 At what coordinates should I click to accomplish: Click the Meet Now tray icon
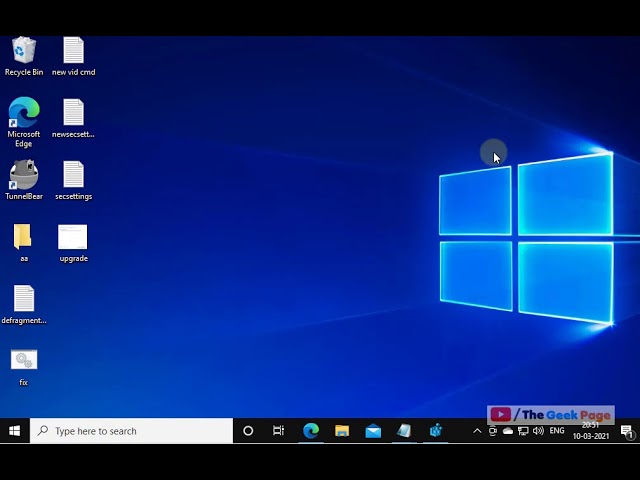click(x=493, y=431)
